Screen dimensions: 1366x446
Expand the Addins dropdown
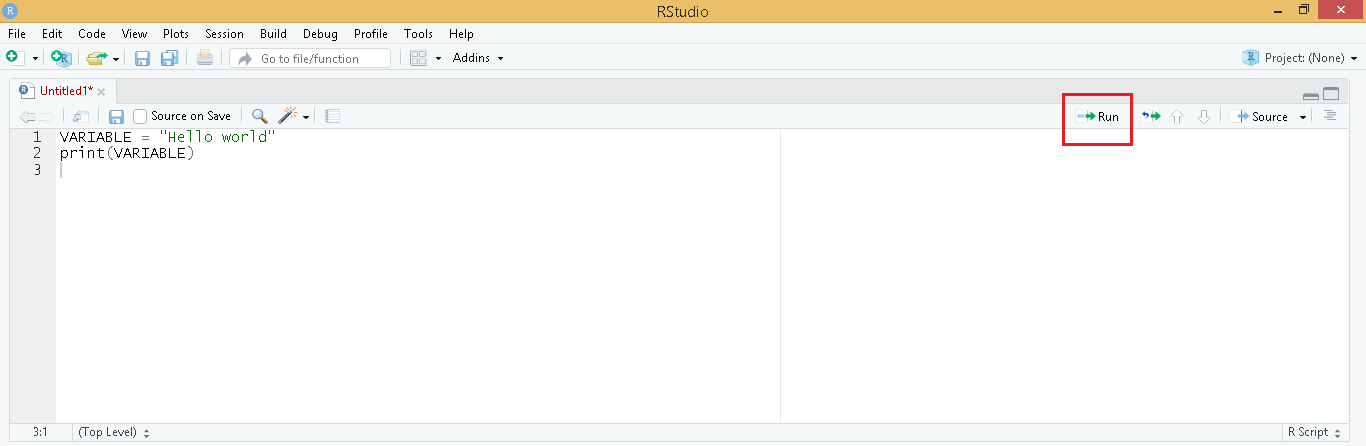pos(478,58)
